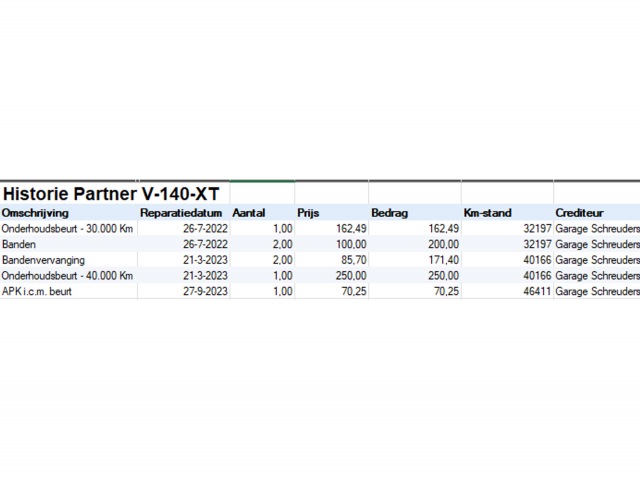Select the Onderhoudsbeurt - 30.000 Km cell
Image resolution: width=640 pixels, height=479 pixels.
point(68,229)
